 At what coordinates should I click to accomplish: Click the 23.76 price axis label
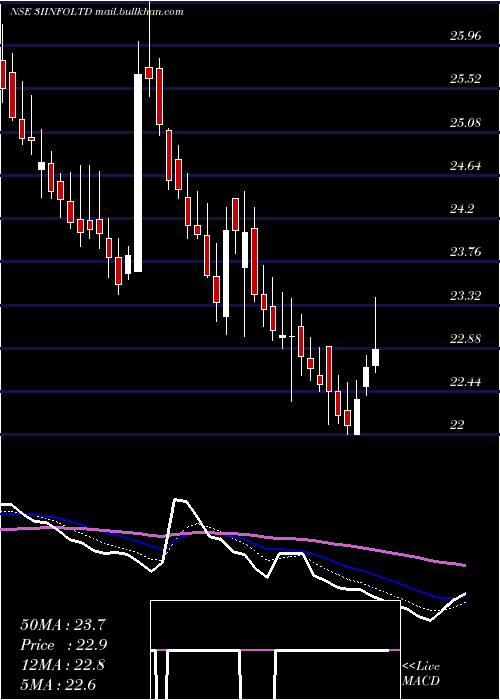466,252
